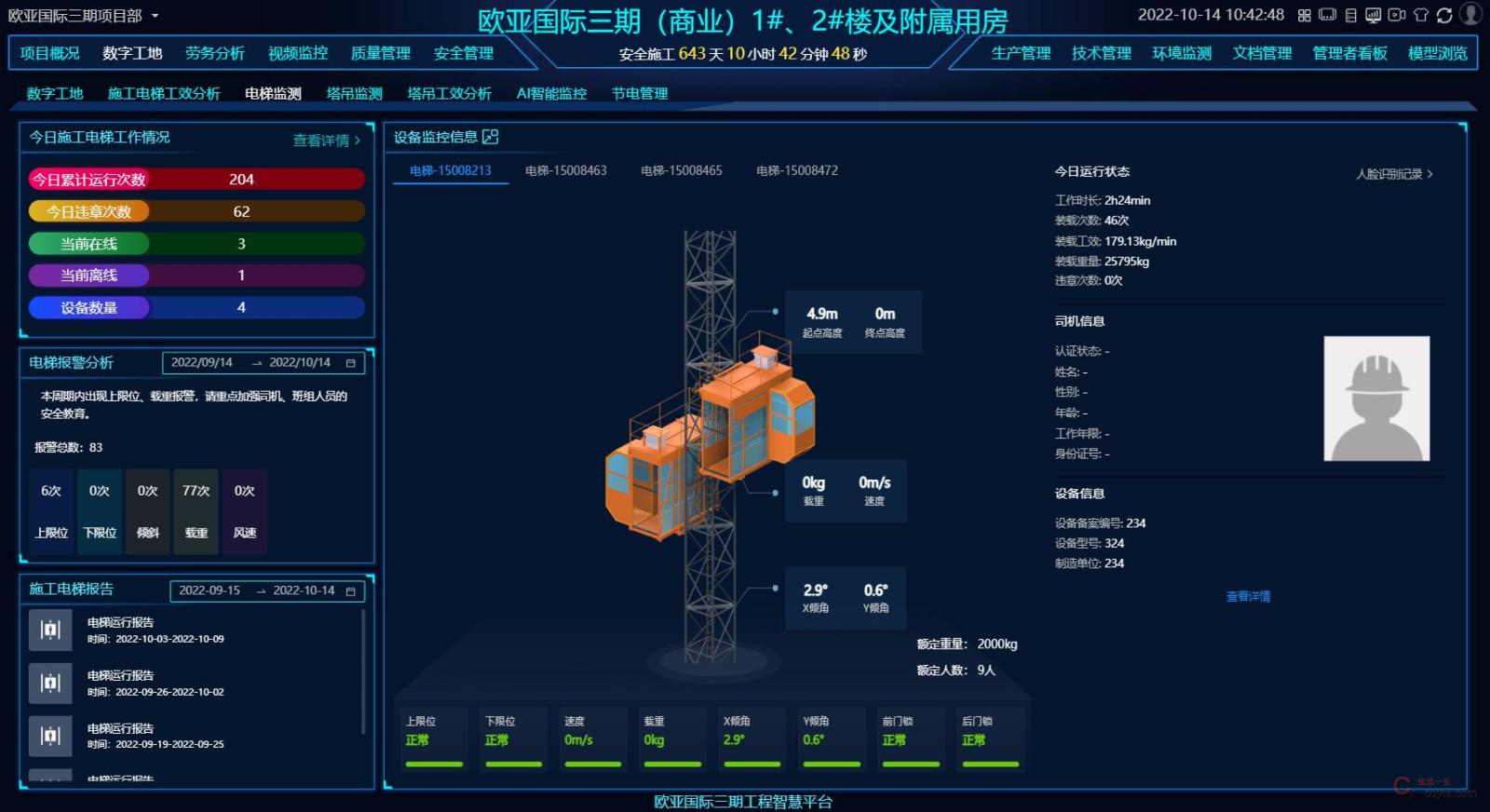Open the 项目概况 menu
The height and width of the screenshot is (812, 1490).
[x=50, y=53]
